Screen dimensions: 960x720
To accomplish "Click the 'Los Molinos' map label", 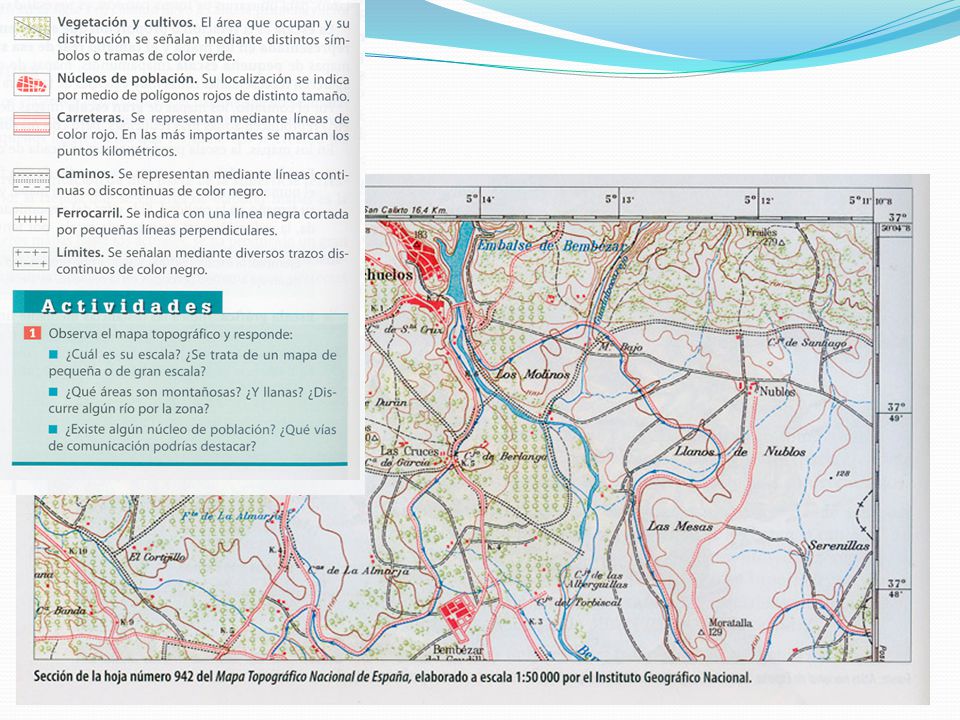I will point(533,374).
